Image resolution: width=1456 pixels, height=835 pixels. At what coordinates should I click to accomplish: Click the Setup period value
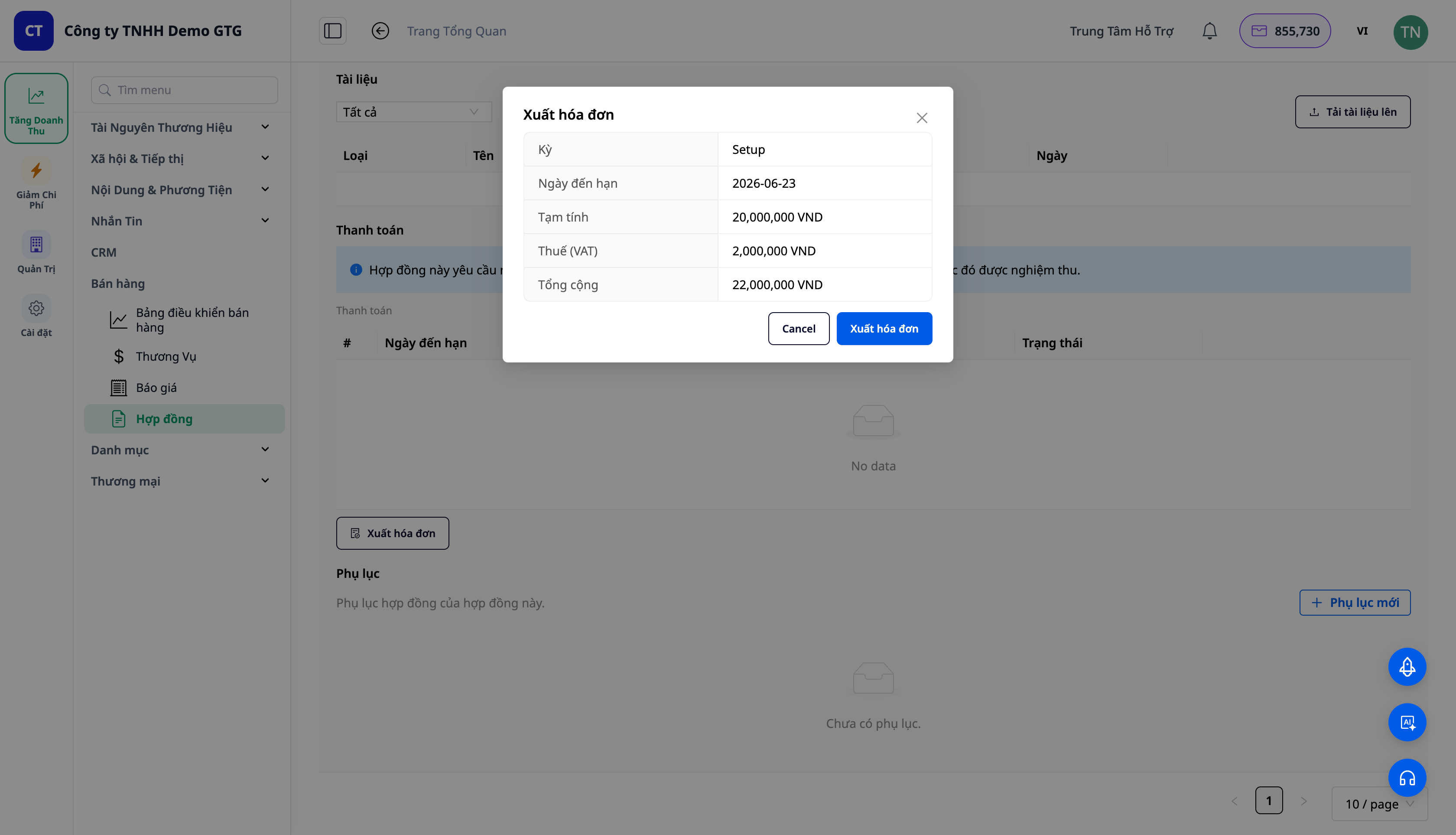pos(748,149)
